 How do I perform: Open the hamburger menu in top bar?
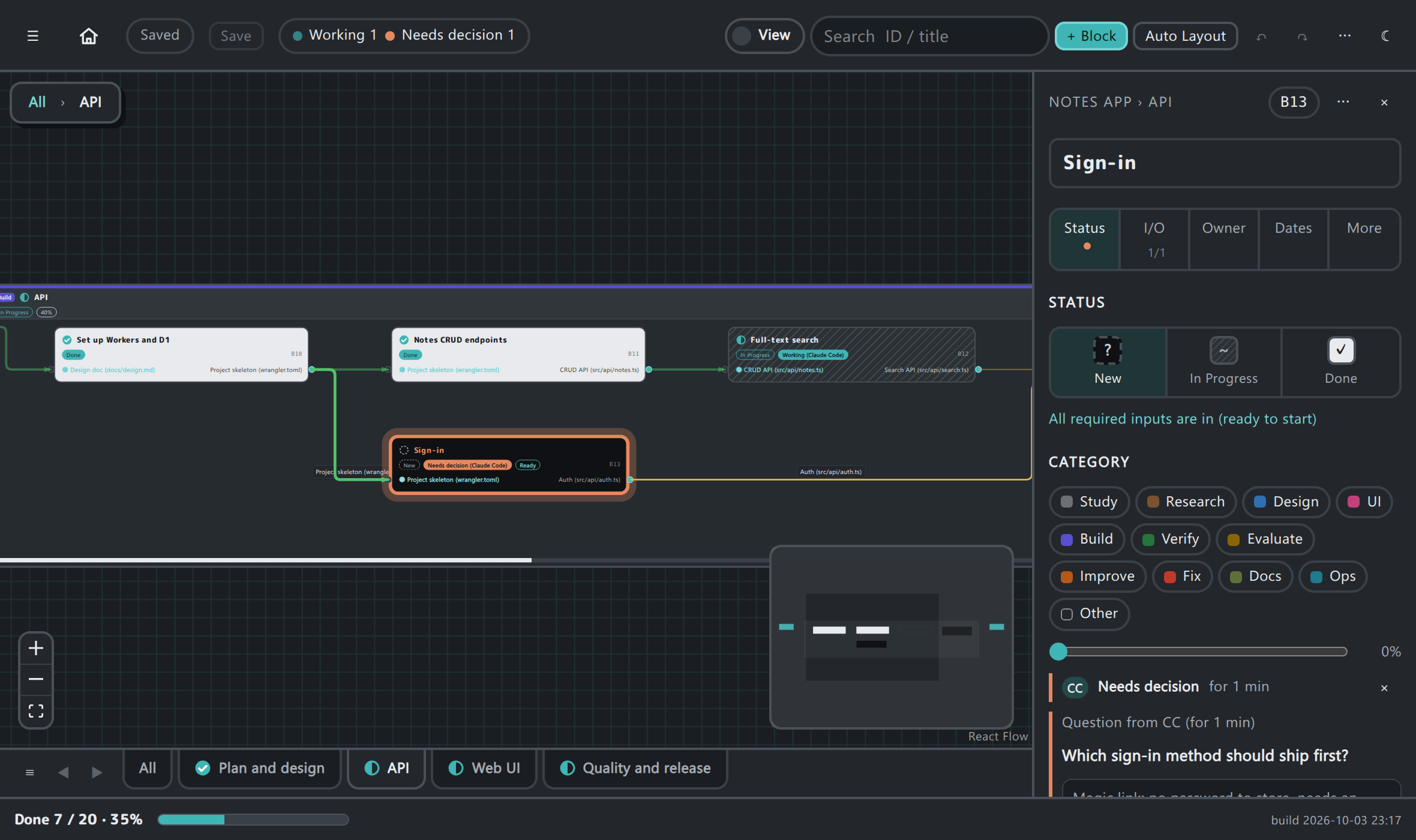[x=33, y=36]
